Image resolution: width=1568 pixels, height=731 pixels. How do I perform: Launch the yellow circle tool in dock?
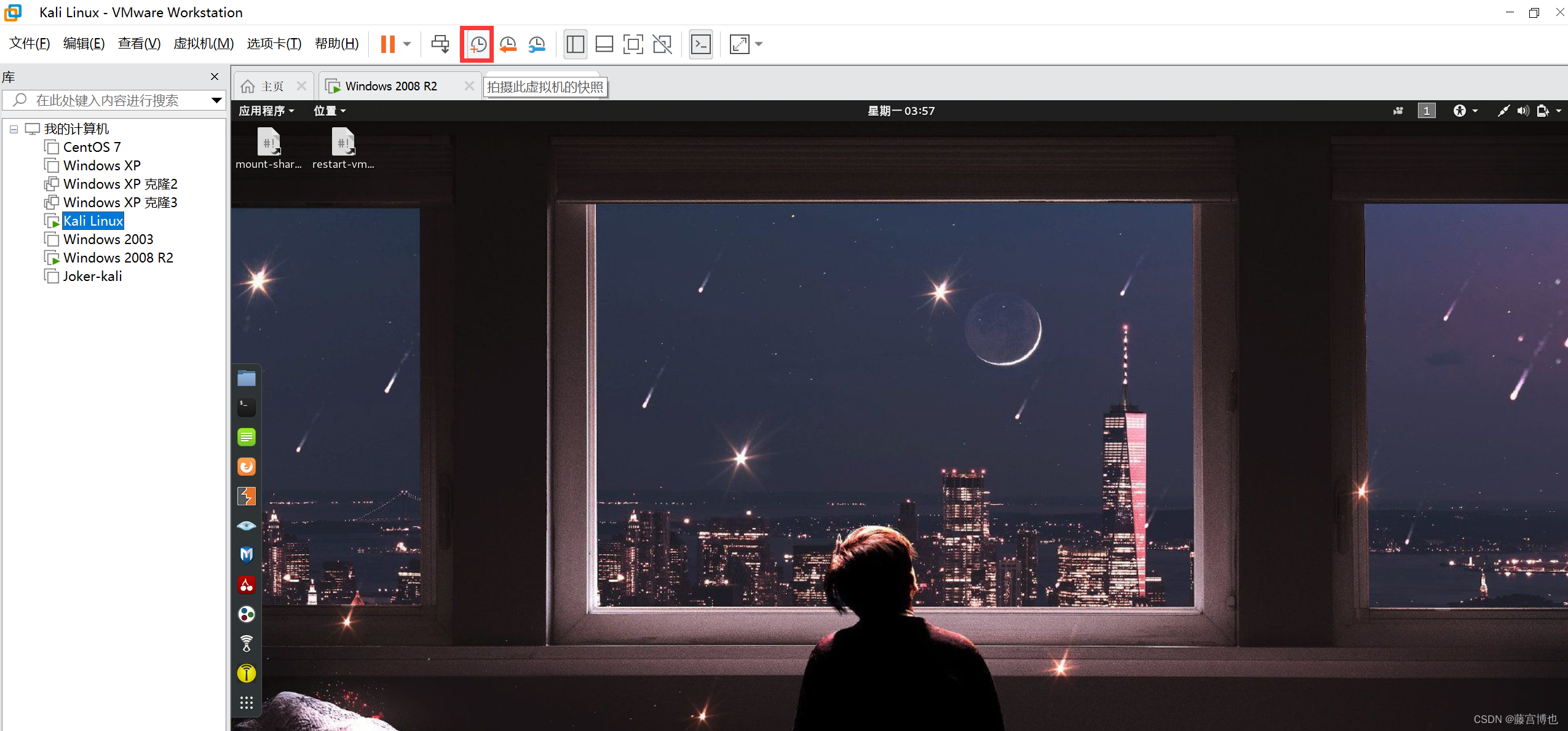[247, 673]
